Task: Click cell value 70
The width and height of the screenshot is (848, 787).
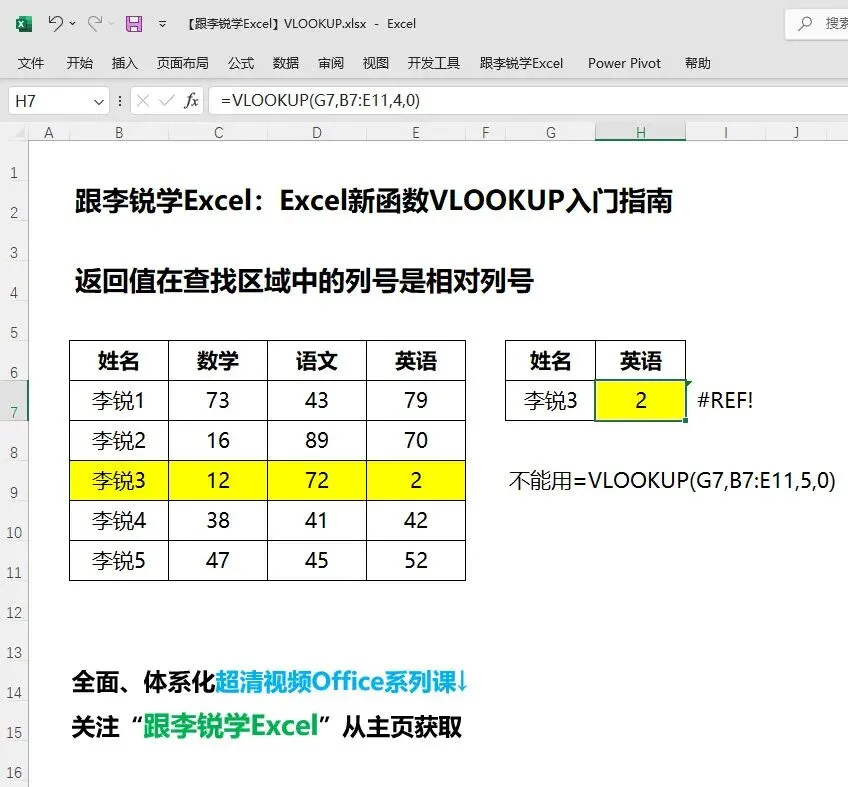Action: click(x=416, y=441)
